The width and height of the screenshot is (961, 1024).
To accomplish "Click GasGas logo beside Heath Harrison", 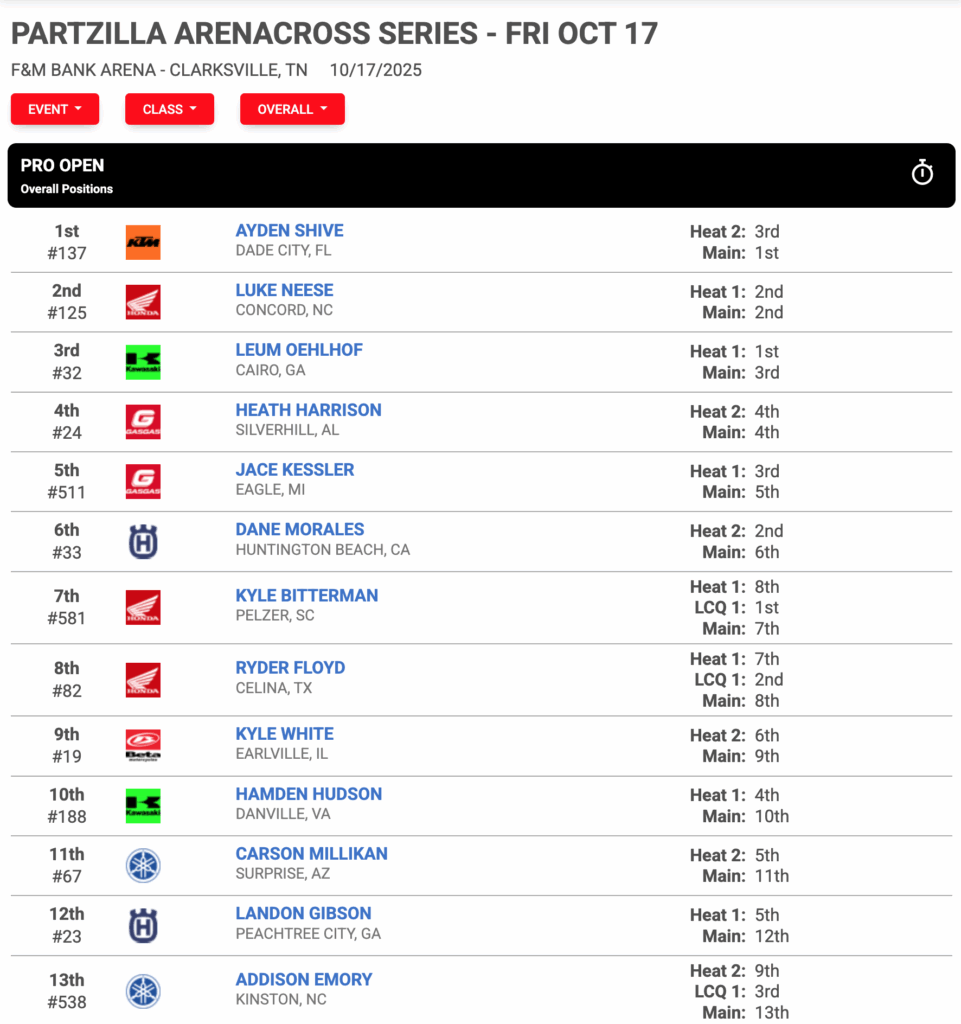I will click(143, 422).
